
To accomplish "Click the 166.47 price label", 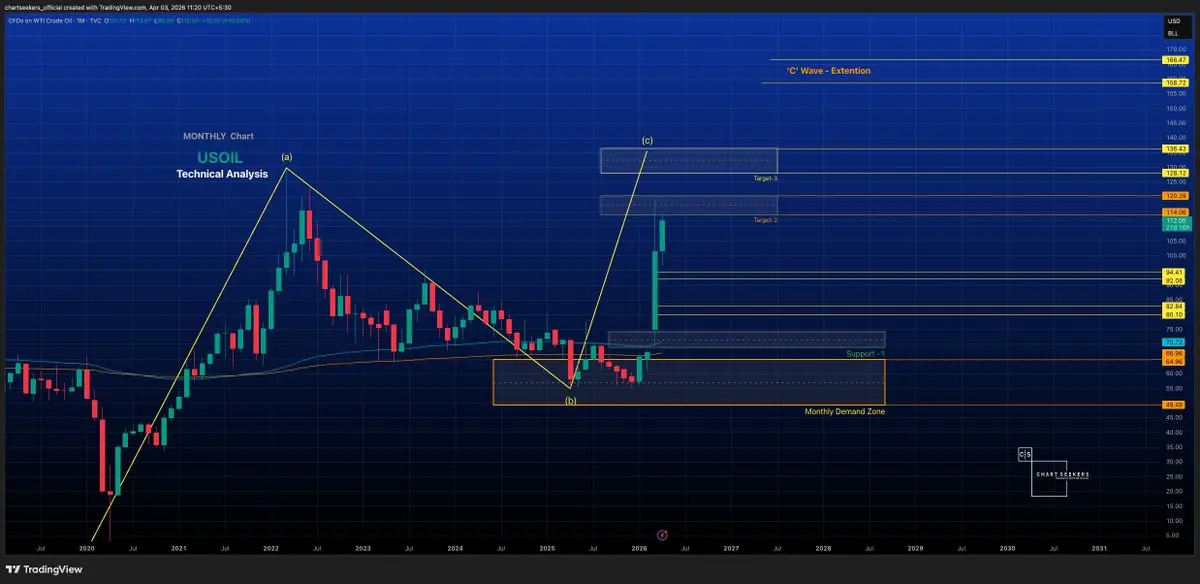I will coord(1174,60).
